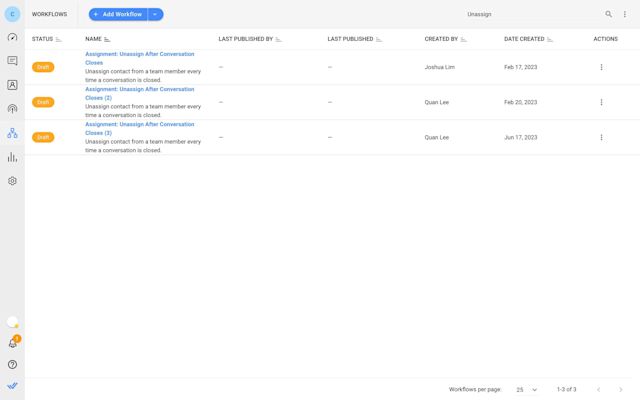Click the Quan Lee cell in Jun 17 row
The width and height of the screenshot is (640, 400).
pos(437,137)
